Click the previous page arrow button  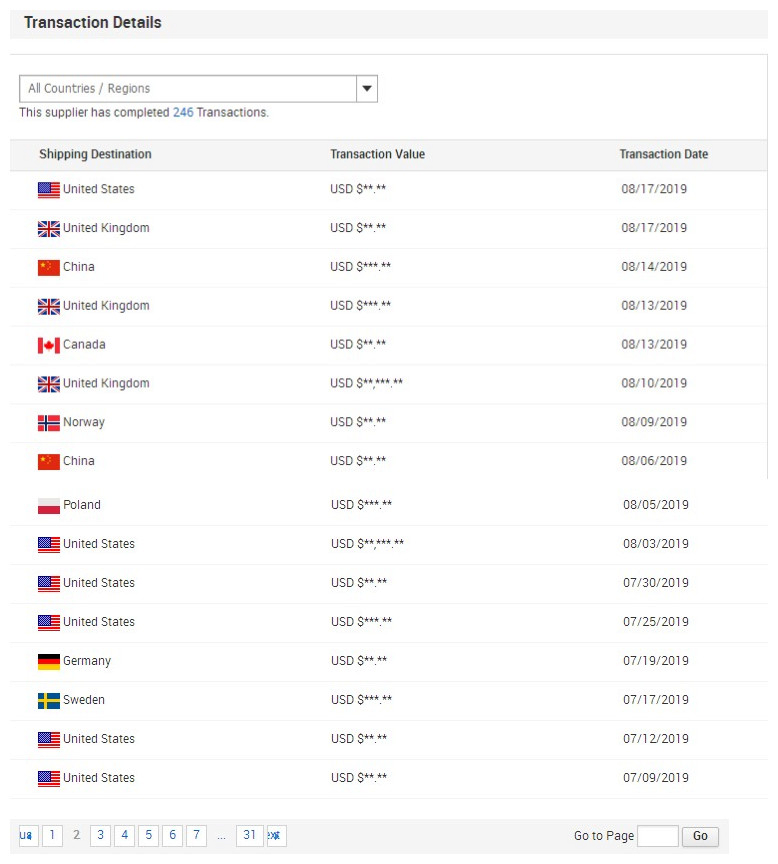point(29,835)
